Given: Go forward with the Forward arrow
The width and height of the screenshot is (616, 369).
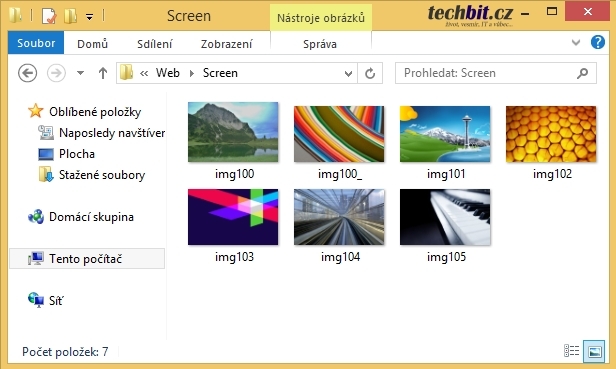Looking at the screenshot, I should (x=56, y=73).
